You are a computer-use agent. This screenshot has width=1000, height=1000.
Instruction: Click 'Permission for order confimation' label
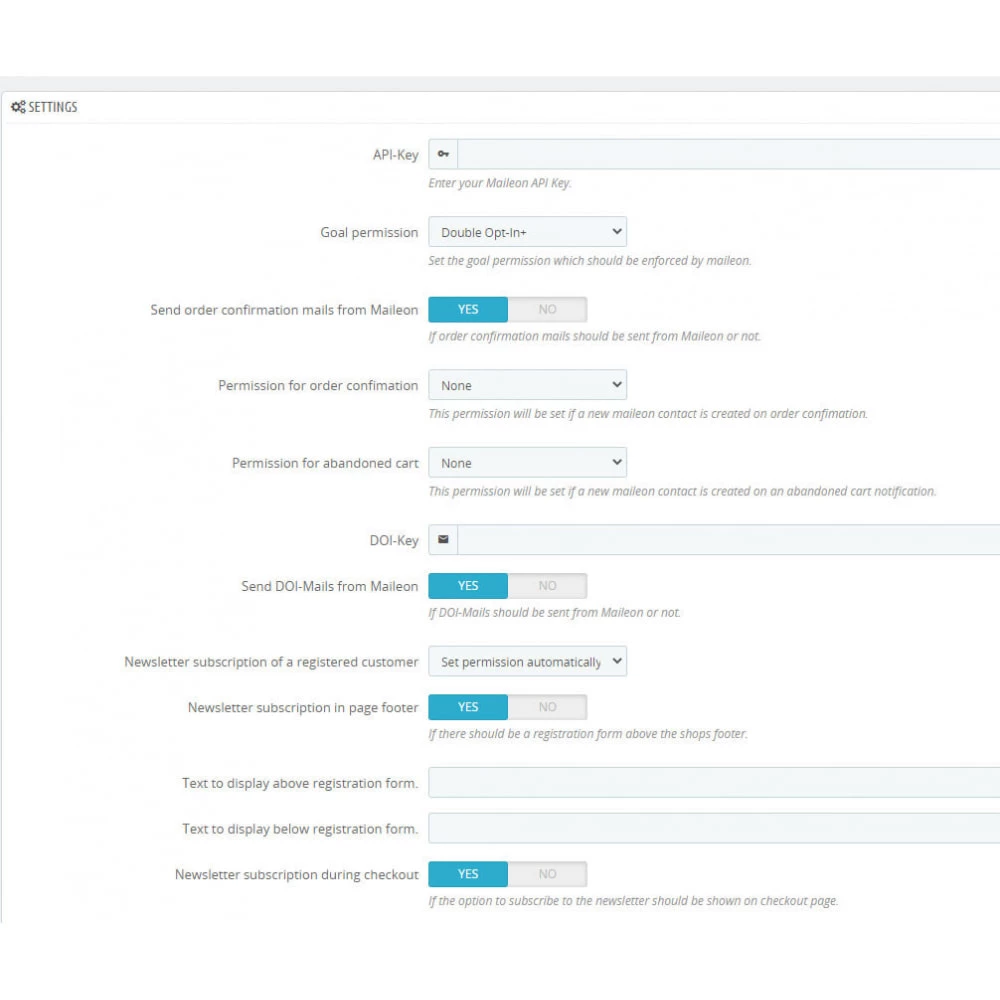coord(318,385)
